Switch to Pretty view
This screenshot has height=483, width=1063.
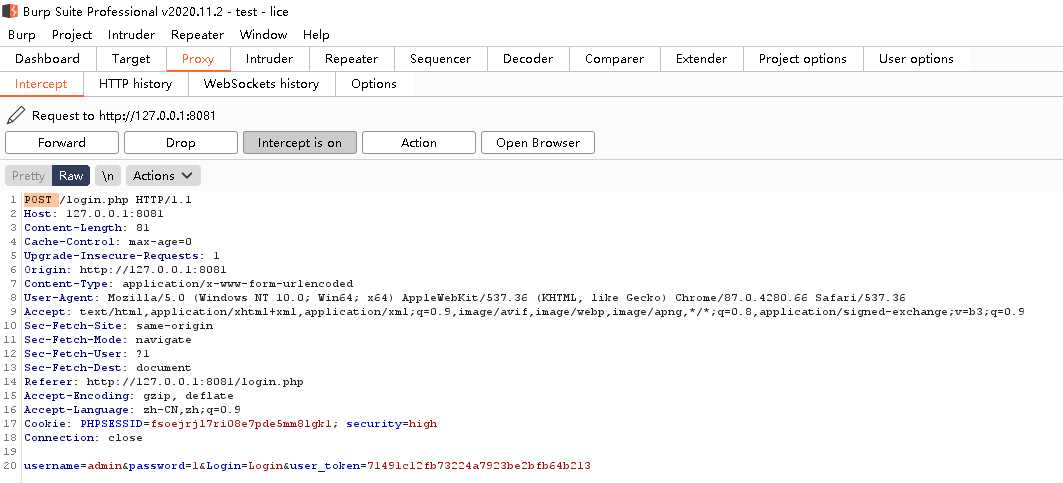tap(28, 176)
